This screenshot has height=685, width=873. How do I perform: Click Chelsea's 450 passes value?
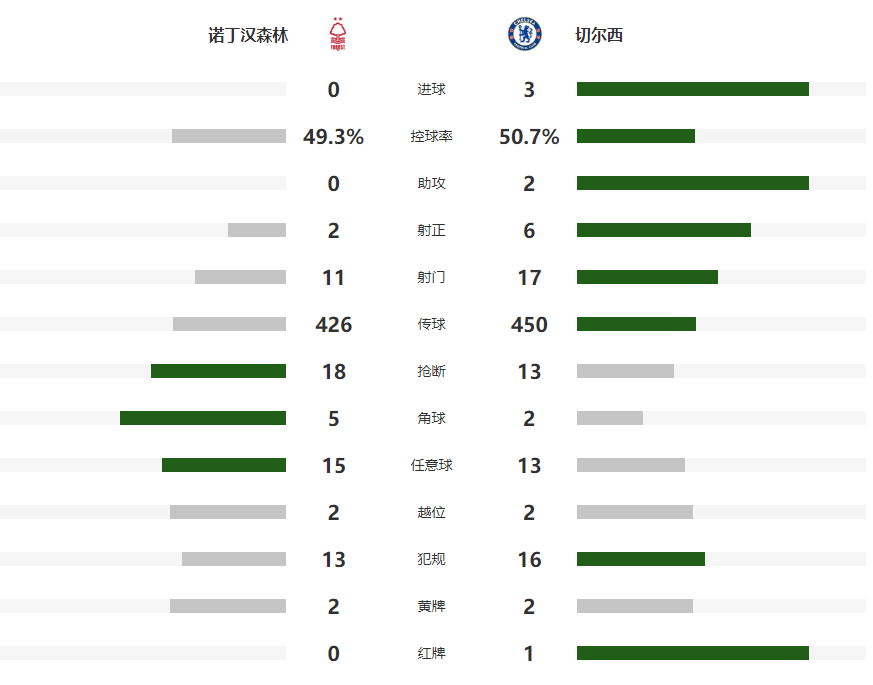tap(529, 324)
